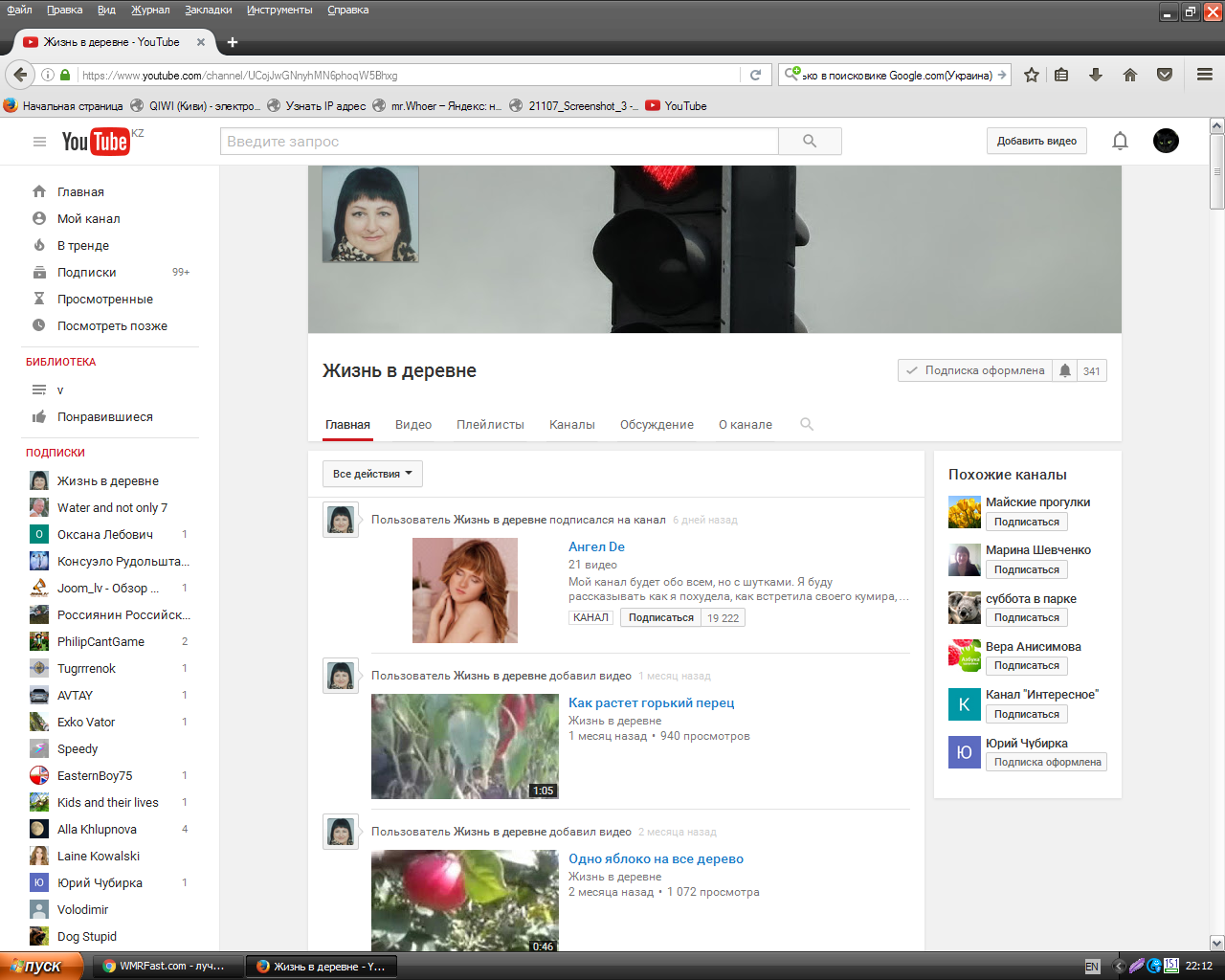Screen dimensions: 1225x980
Task: Open 'Kids and their lives' subscription
Action: click(110, 802)
